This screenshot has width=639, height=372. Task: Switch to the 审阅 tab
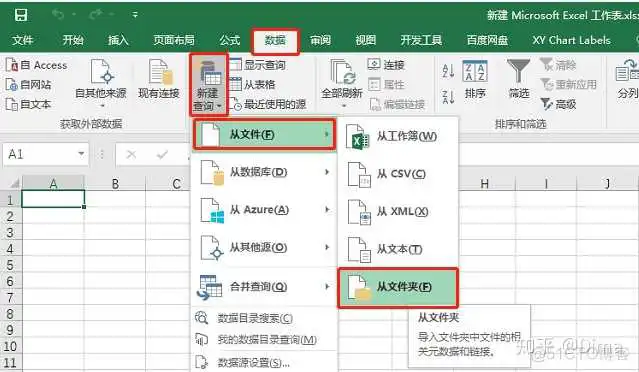click(320, 40)
